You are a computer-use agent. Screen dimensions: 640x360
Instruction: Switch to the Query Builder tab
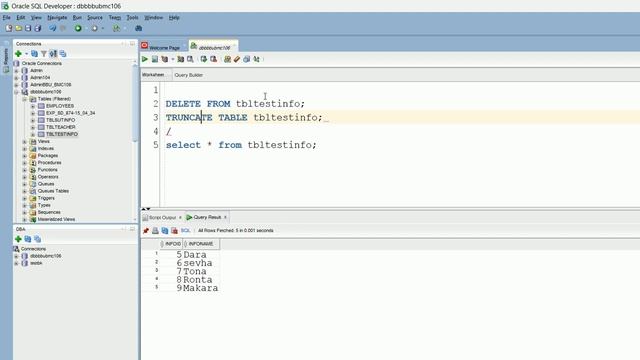pyautogui.click(x=189, y=75)
